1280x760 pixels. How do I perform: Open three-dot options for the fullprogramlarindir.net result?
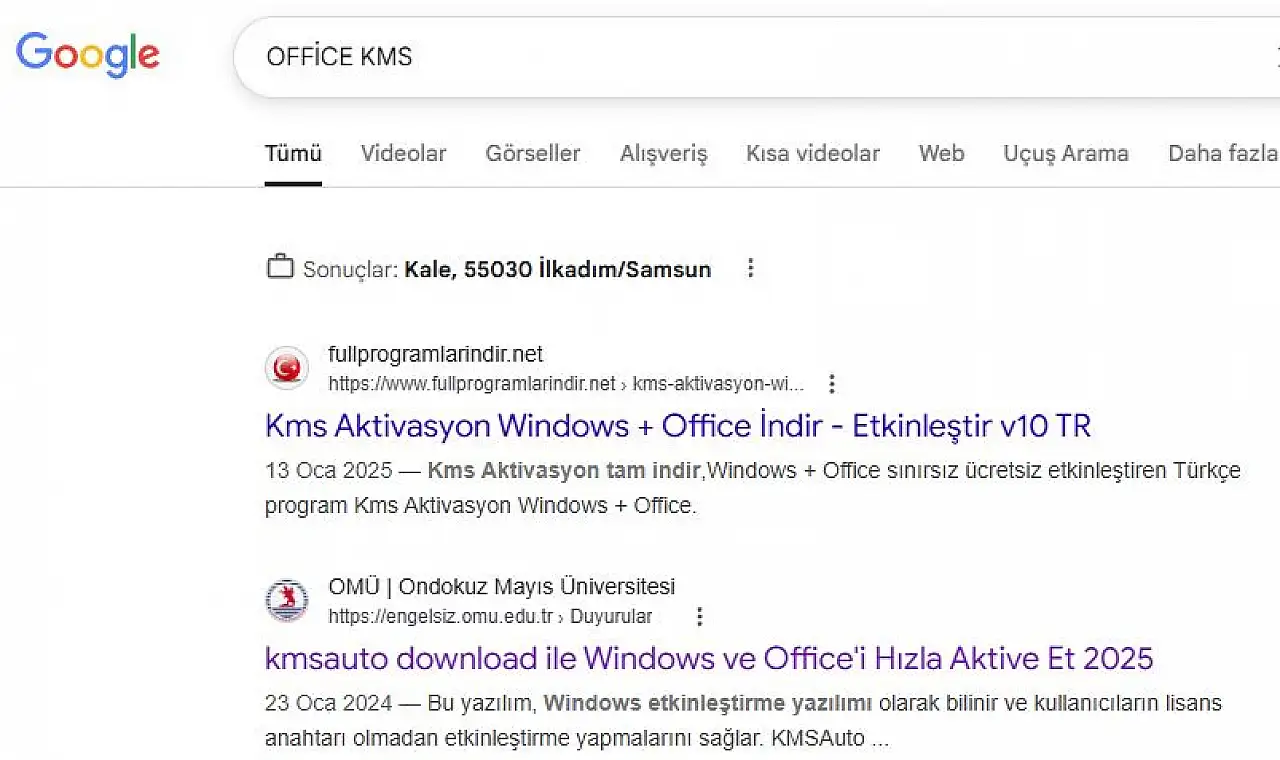point(831,384)
